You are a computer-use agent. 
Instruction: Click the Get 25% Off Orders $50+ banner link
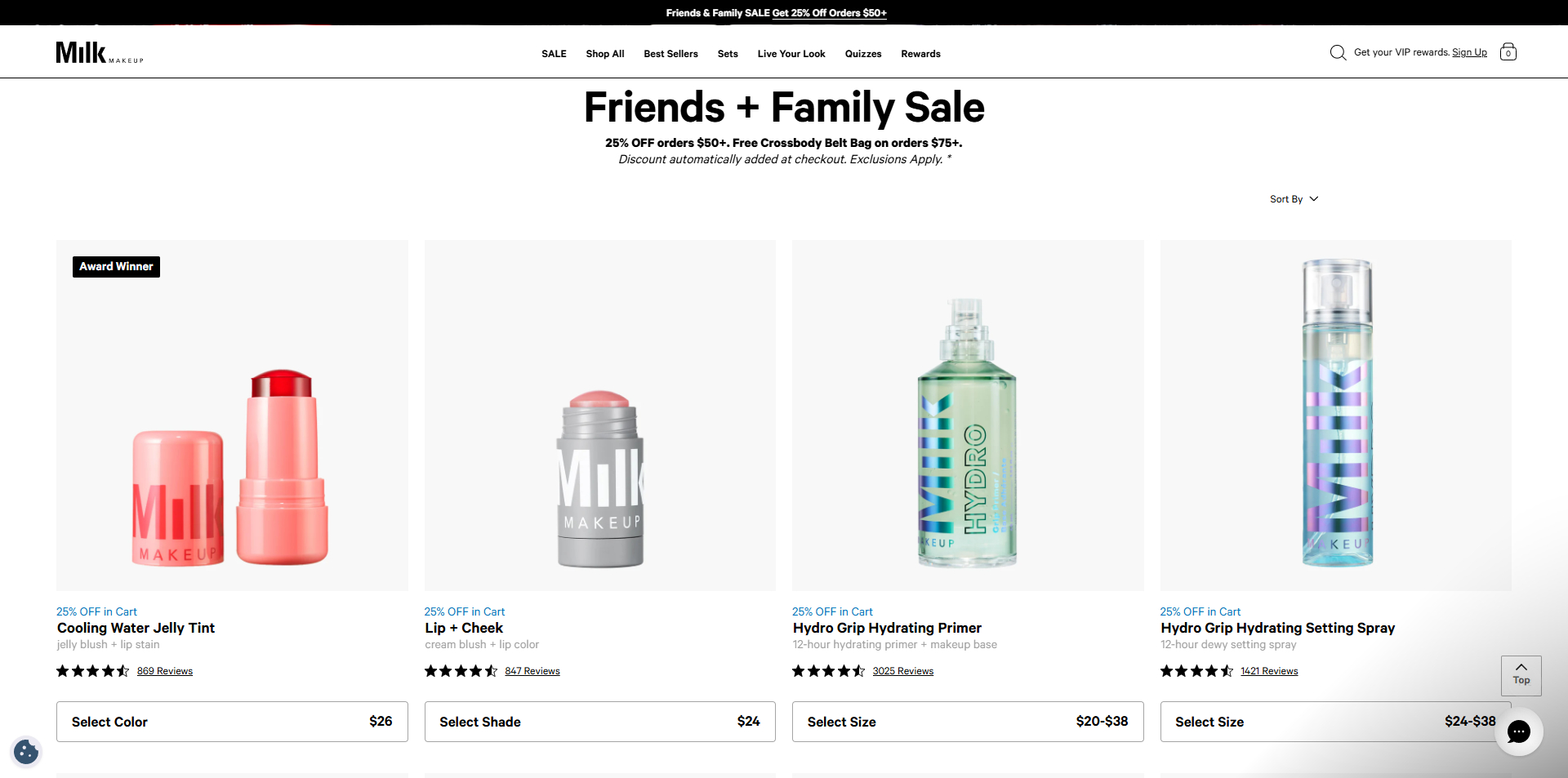click(829, 13)
